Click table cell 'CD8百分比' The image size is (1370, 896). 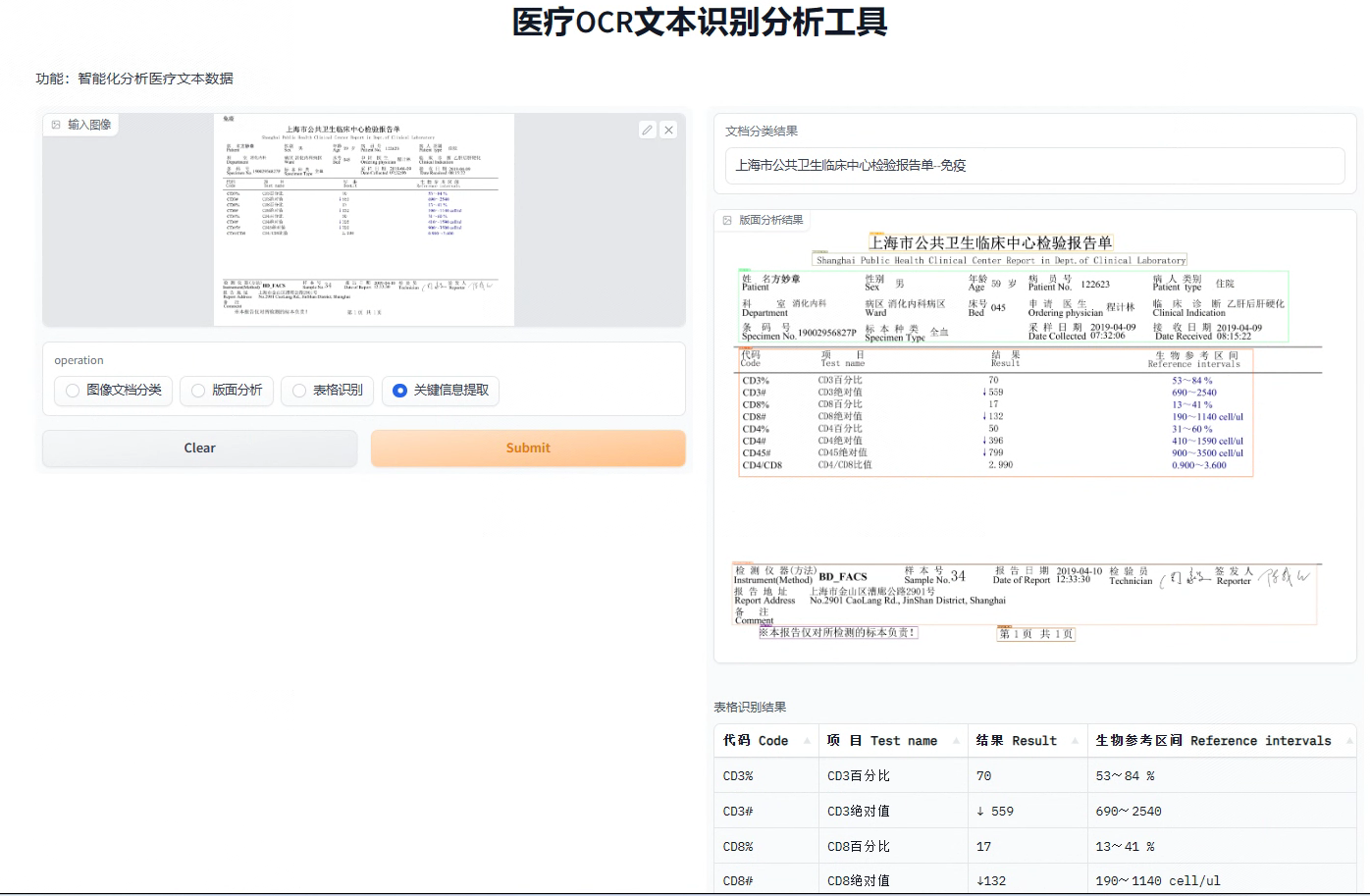coord(894,847)
